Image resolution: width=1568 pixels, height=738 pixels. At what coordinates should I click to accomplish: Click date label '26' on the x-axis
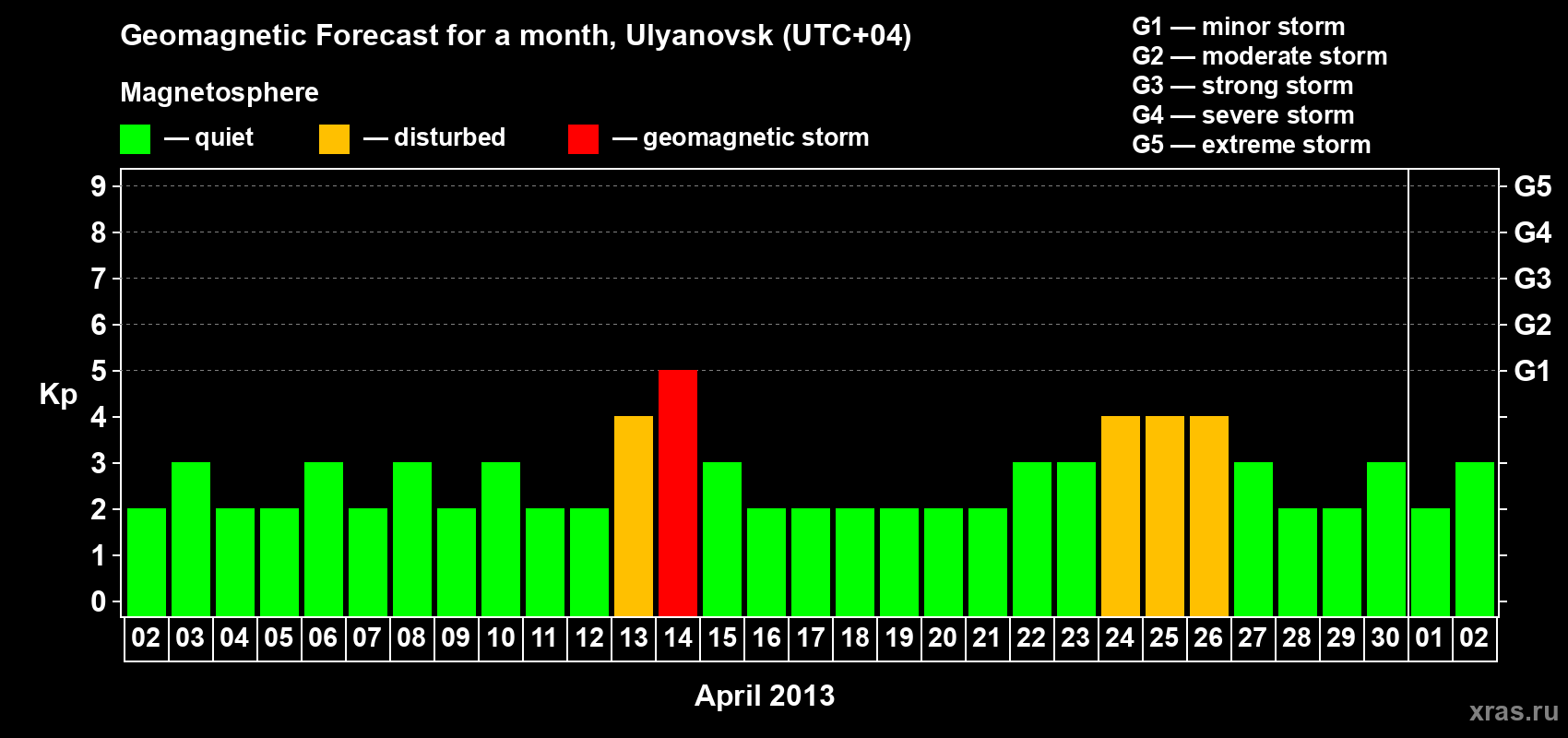[x=1208, y=637]
